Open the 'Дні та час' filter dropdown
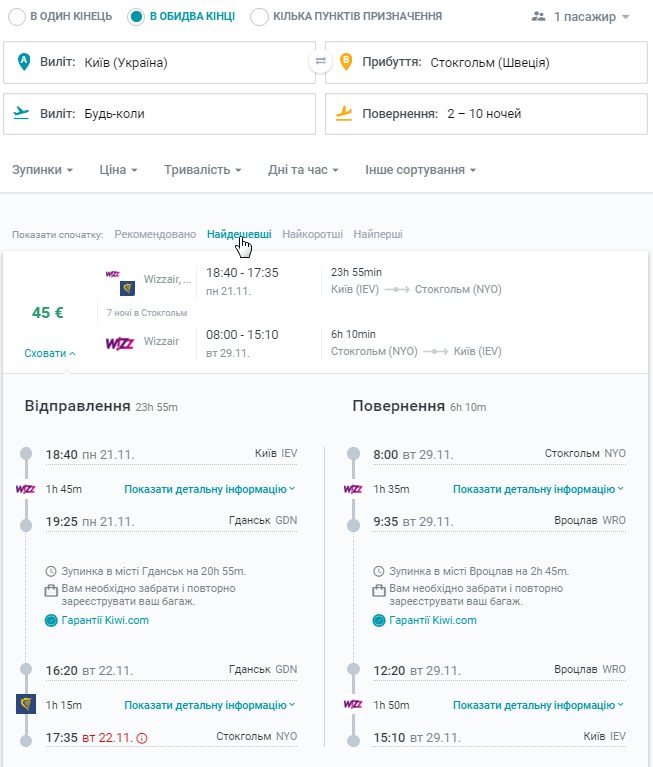The image size is (653, 767). point(303,170)
